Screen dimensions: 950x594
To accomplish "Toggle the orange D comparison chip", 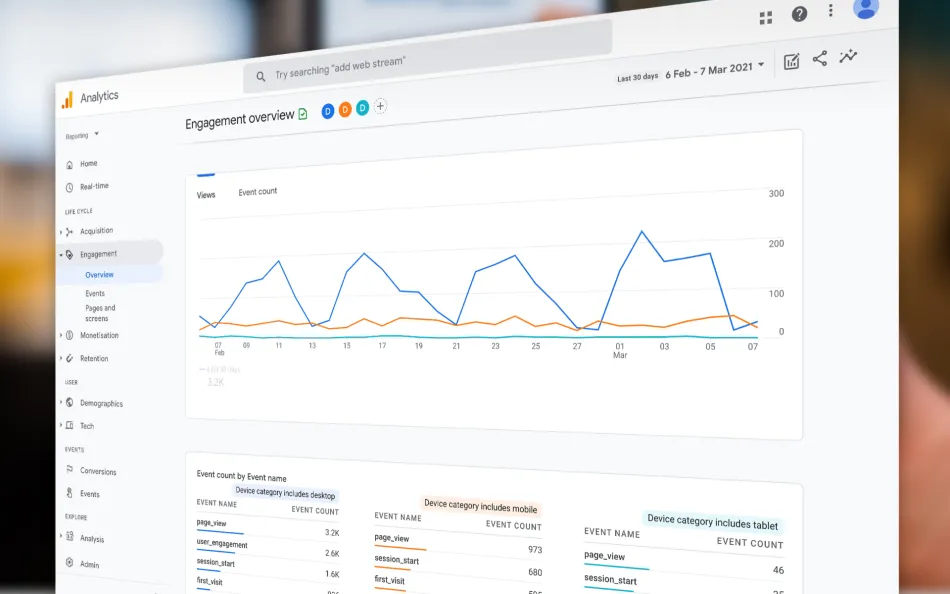I will tap(344, 110).
